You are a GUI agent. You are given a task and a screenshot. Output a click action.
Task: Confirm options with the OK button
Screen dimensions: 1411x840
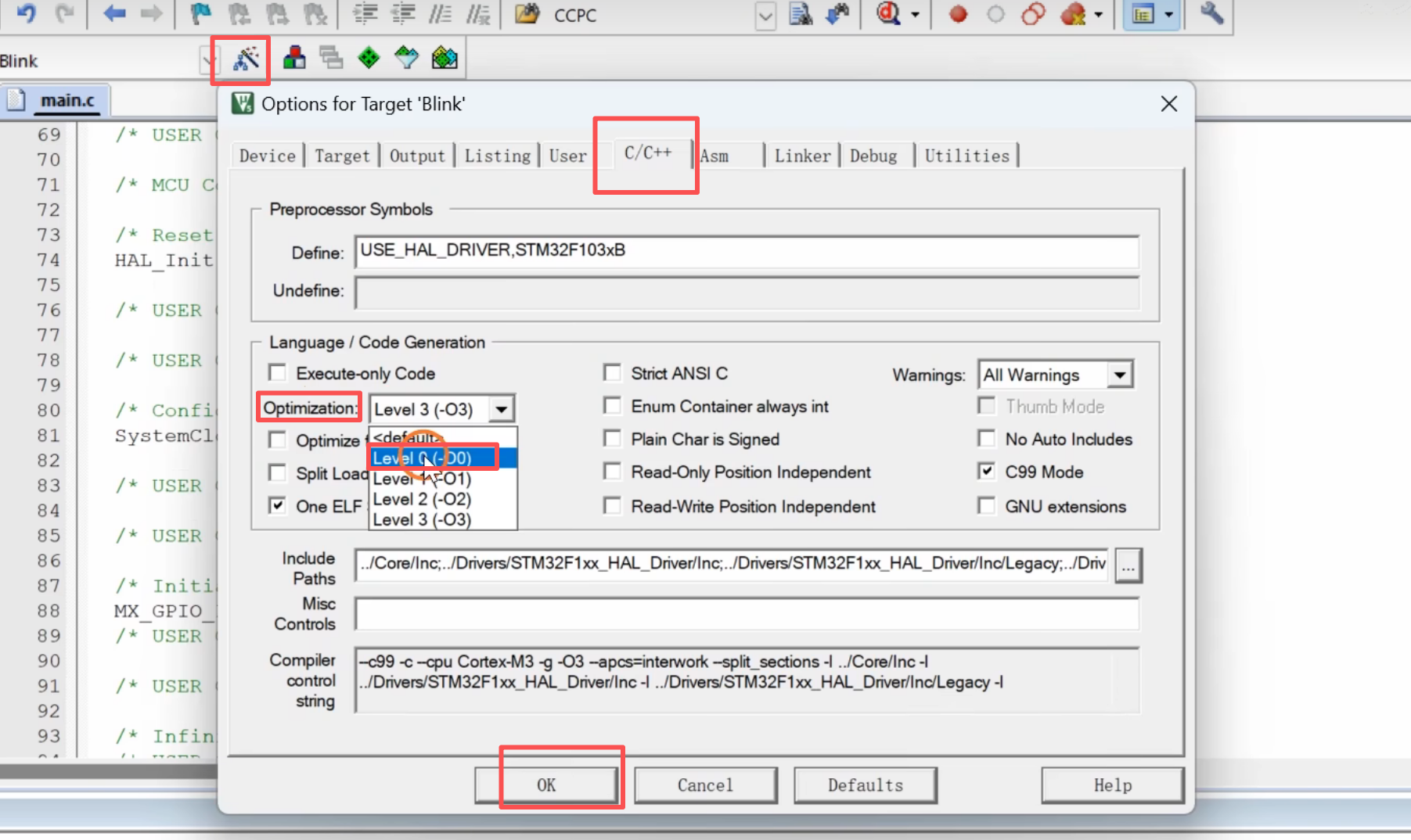pyautogui.click(x=546, y=784)
